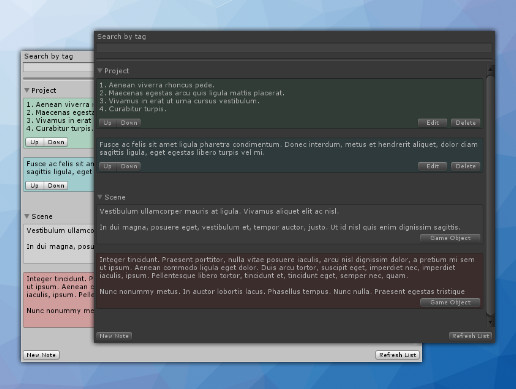Create a New Note in the light window
The height and width of the screenshot is (389, 516).
coord(41,355)
